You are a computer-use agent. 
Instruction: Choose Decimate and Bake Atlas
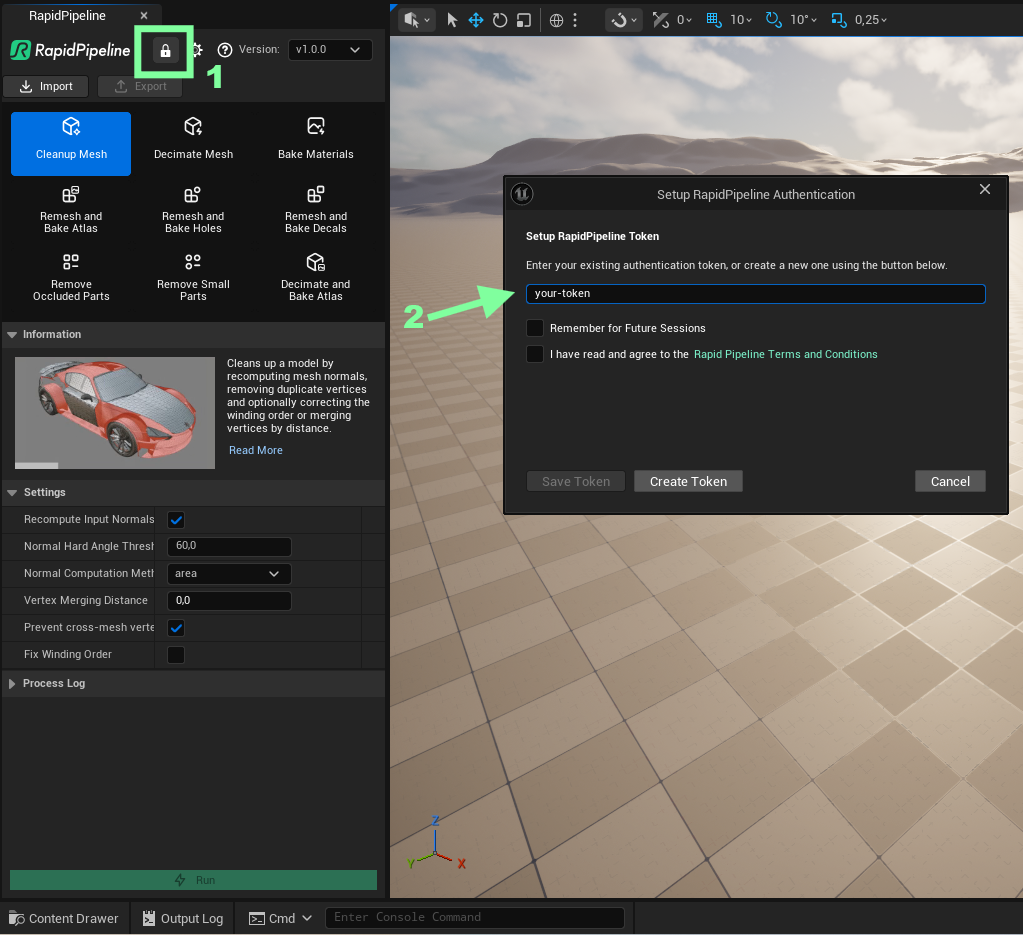tap(316, 278)
